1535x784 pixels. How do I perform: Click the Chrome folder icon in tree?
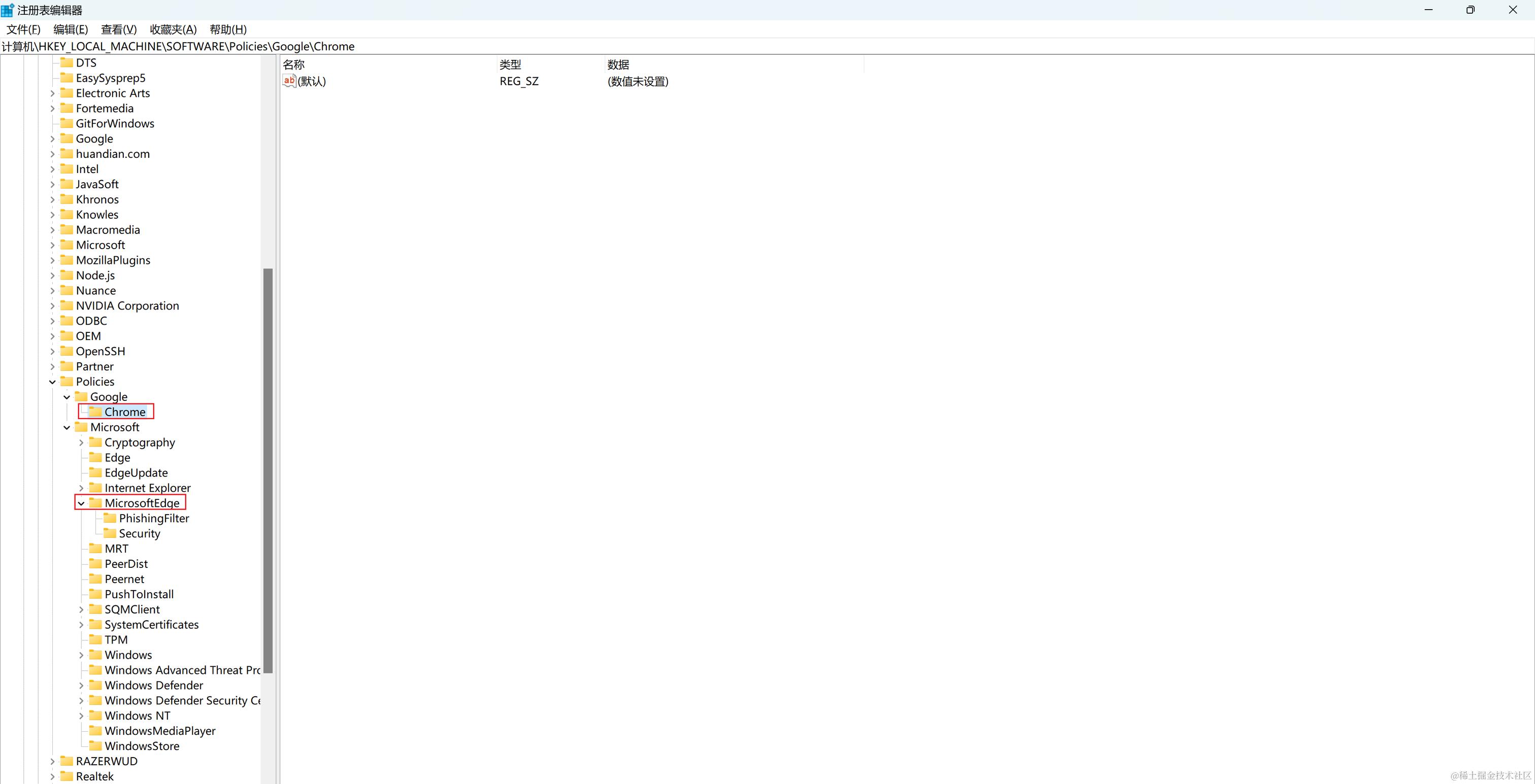(x=95, y=412)
